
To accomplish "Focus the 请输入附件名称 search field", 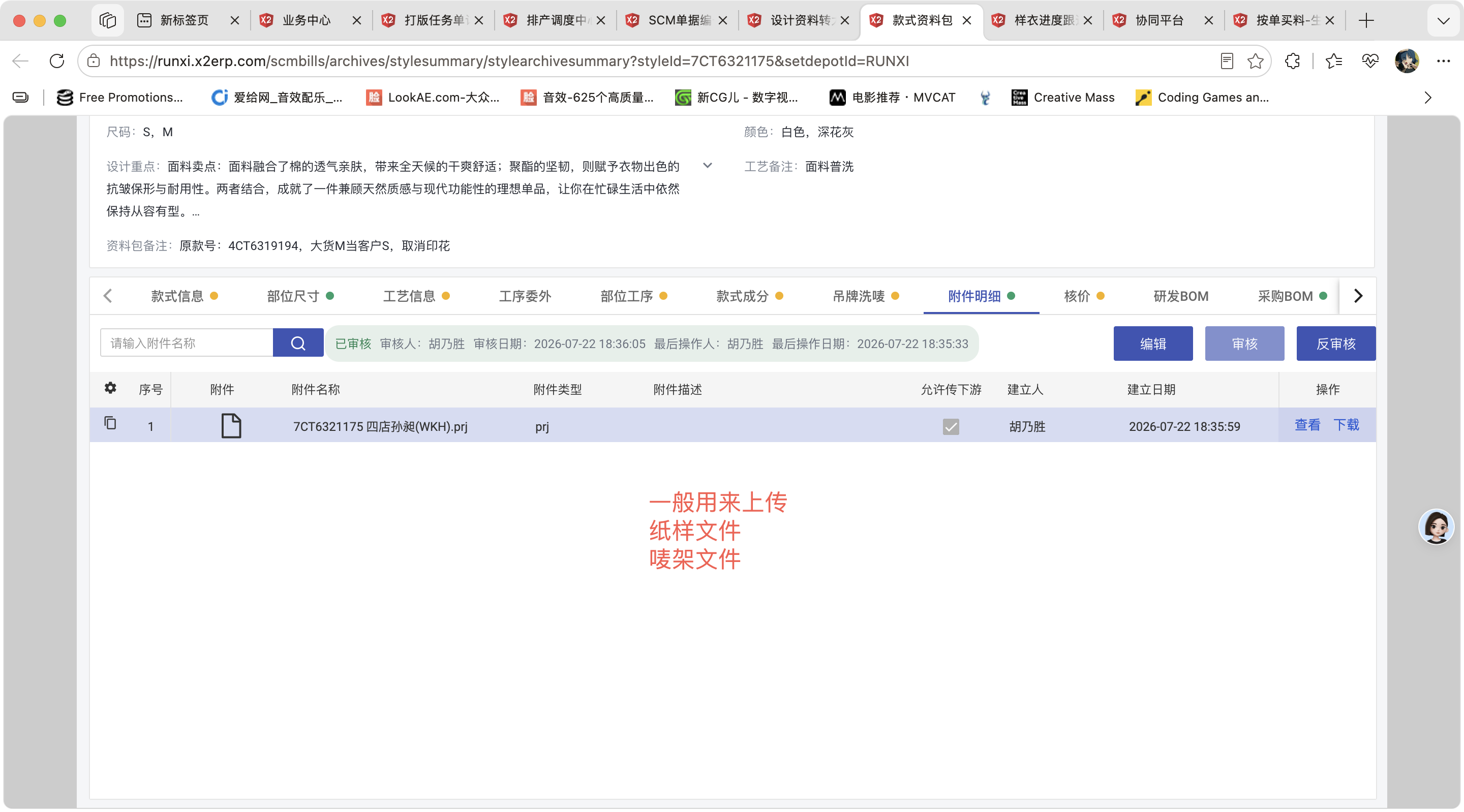I will [x=187, y=343].
